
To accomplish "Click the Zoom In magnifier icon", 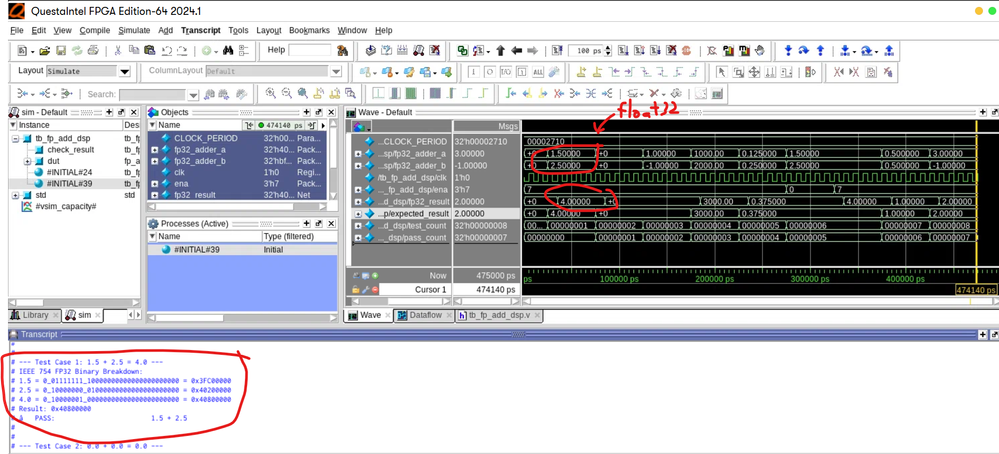I will 270,93.
